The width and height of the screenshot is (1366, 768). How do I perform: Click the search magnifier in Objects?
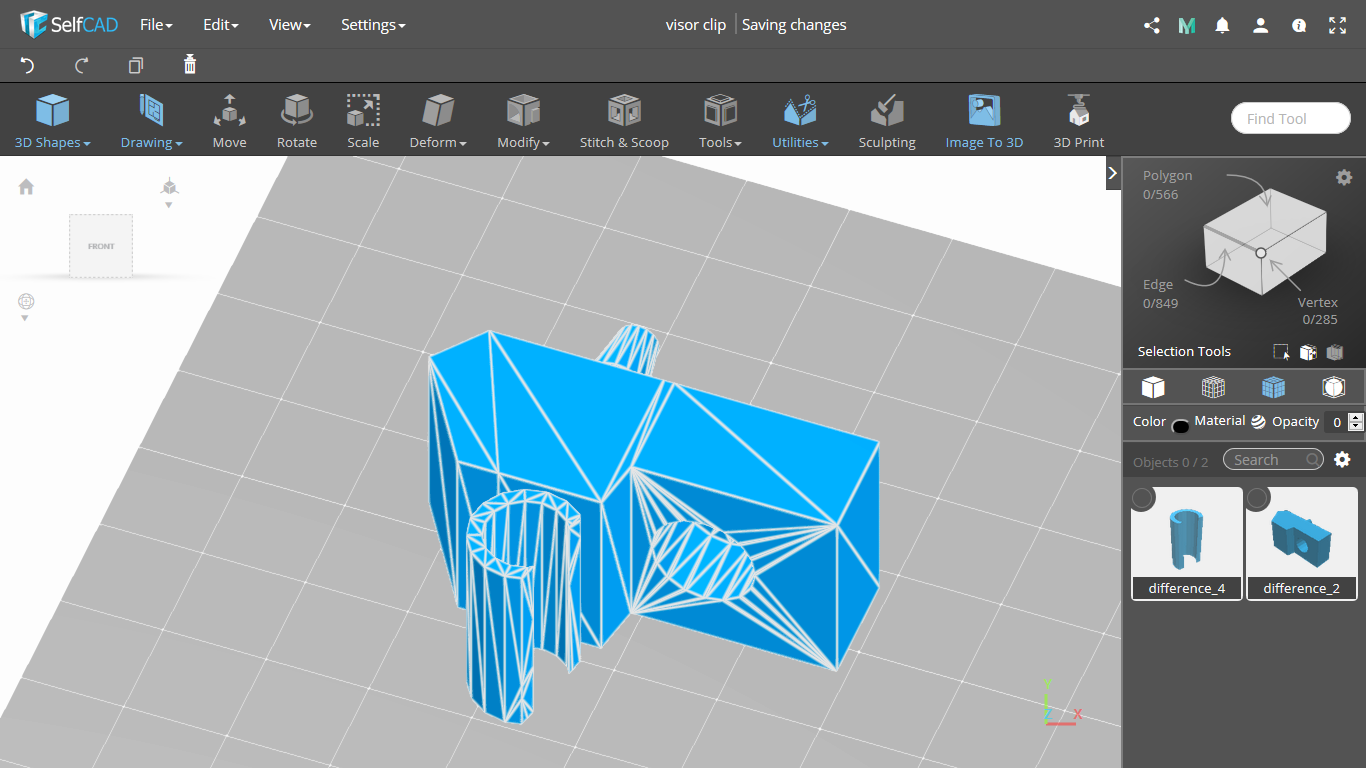pyautogui.click(x=1312, y=460)
